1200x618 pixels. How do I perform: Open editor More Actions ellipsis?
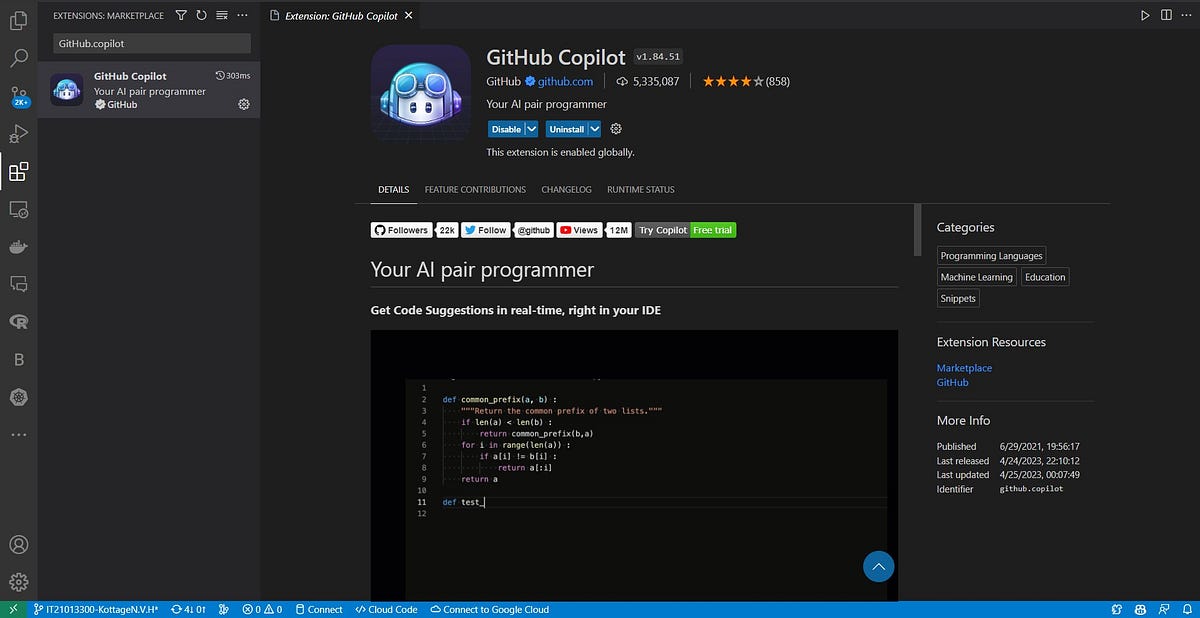1187,15
